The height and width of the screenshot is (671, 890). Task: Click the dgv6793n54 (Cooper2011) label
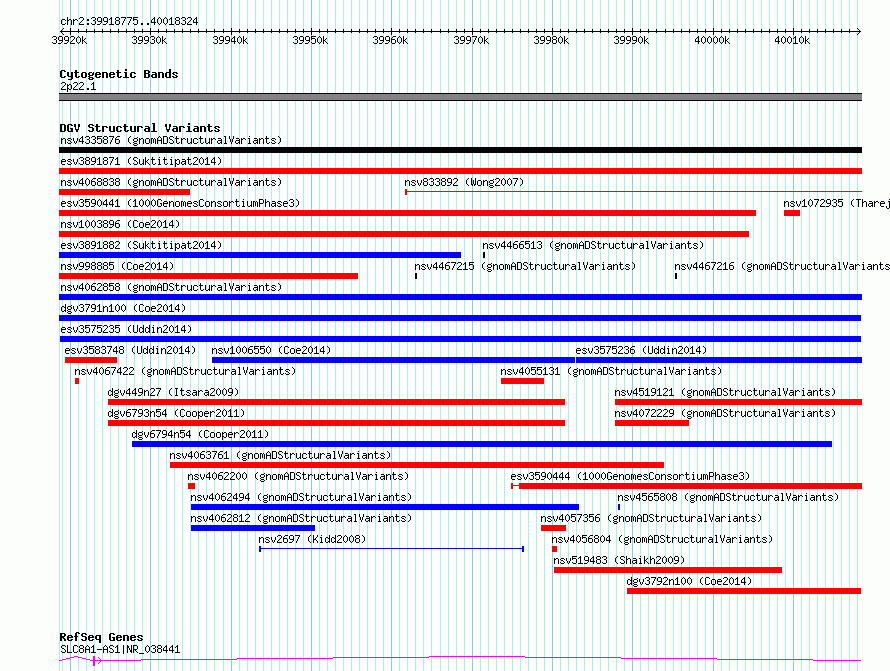(x=176, y=413)
